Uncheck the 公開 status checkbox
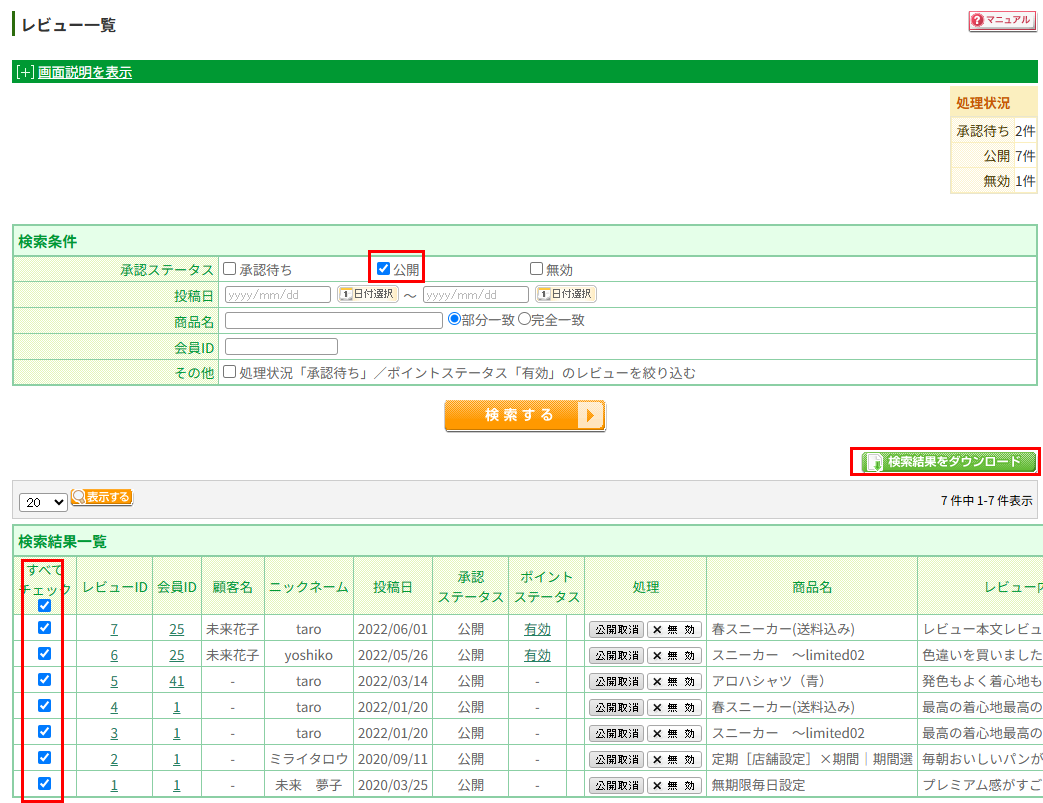Screen dimensions: 1043x803 [383, 269]
